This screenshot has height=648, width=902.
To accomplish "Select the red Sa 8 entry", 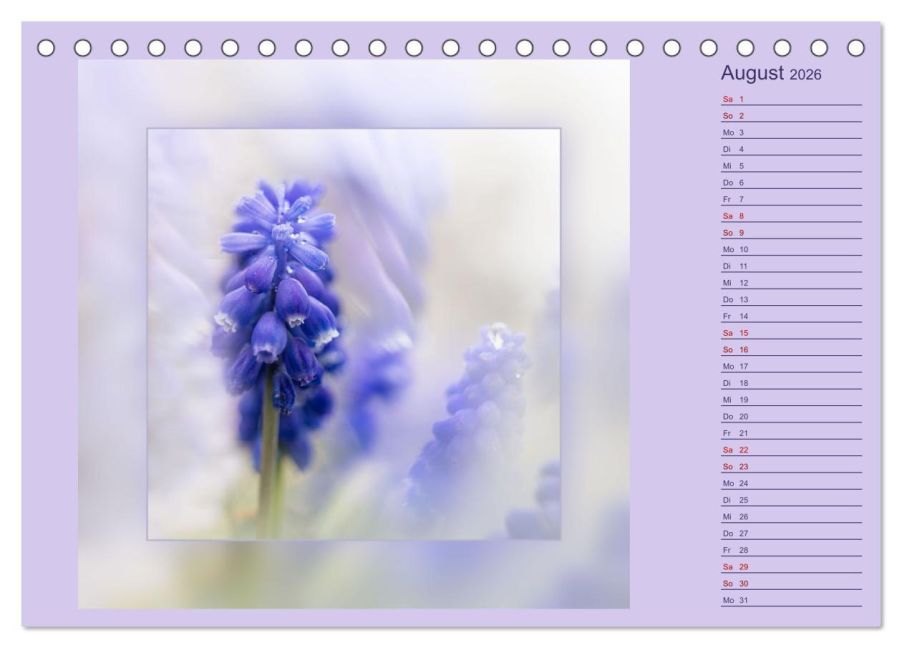I will 790,216.
